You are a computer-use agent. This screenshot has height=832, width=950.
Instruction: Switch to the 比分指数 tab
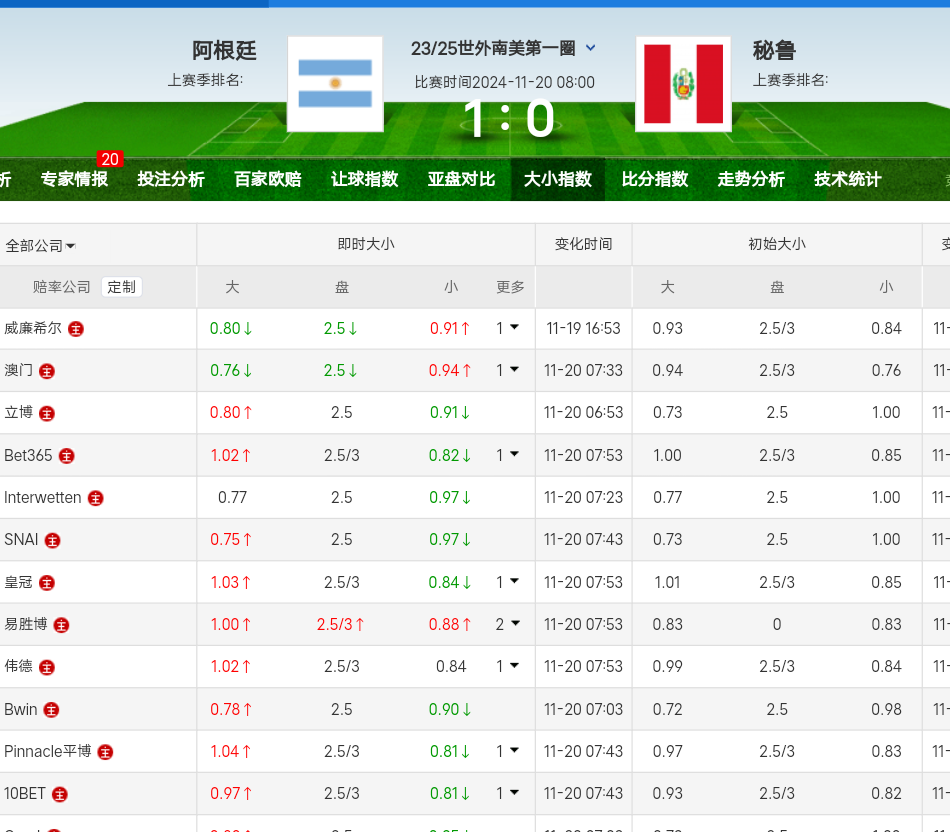(x=655, y=179)
